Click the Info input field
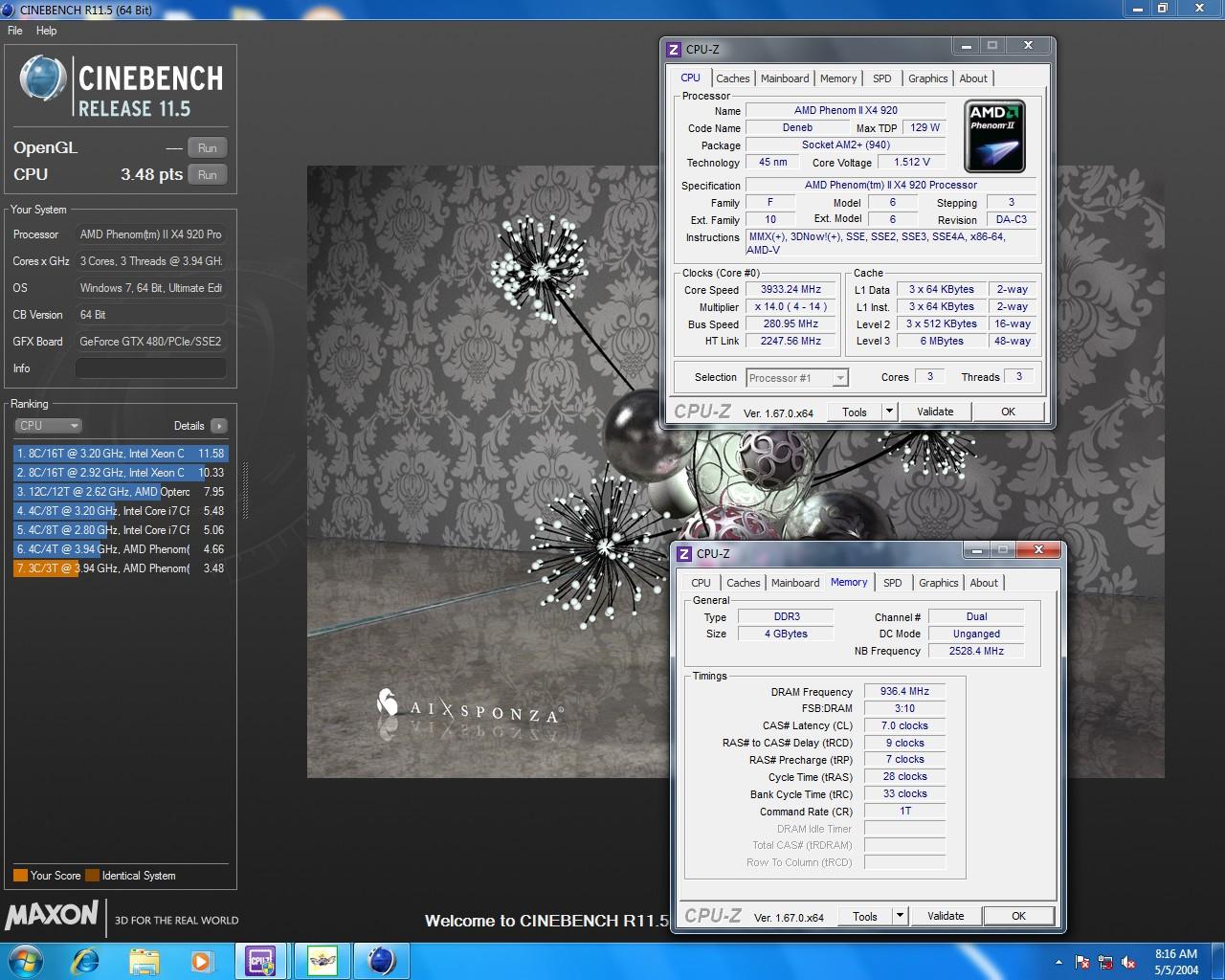The image size is (1225, 980). (151, 368)
